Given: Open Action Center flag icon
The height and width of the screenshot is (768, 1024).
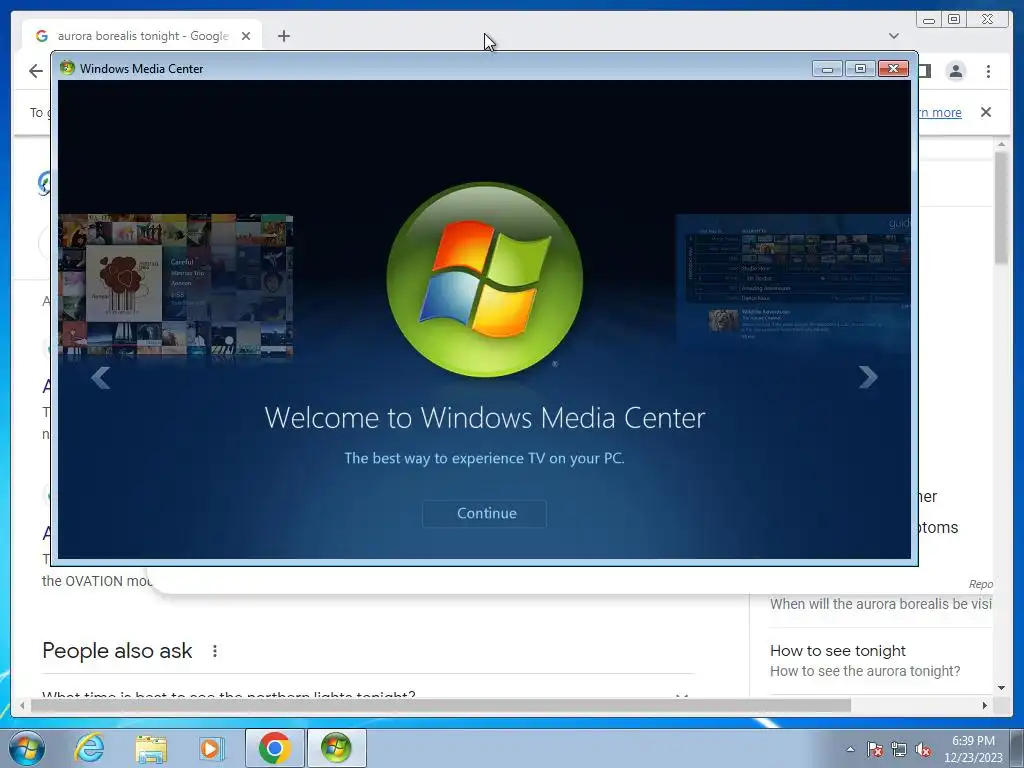Looking at the screenshot, I should 875,749.
